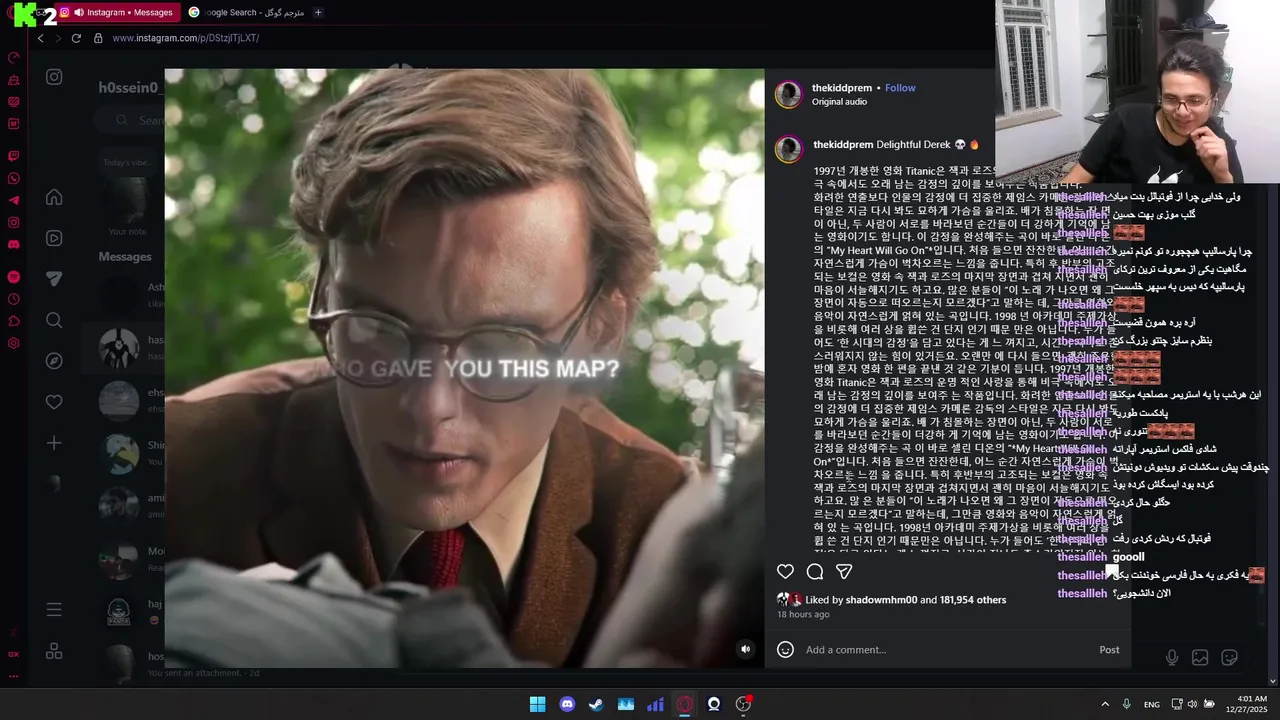Image resolution: width=1280 pixels, height=720 pixels.
Task: Switch to Instagram Messages browser tab
Action: [116, 12]
